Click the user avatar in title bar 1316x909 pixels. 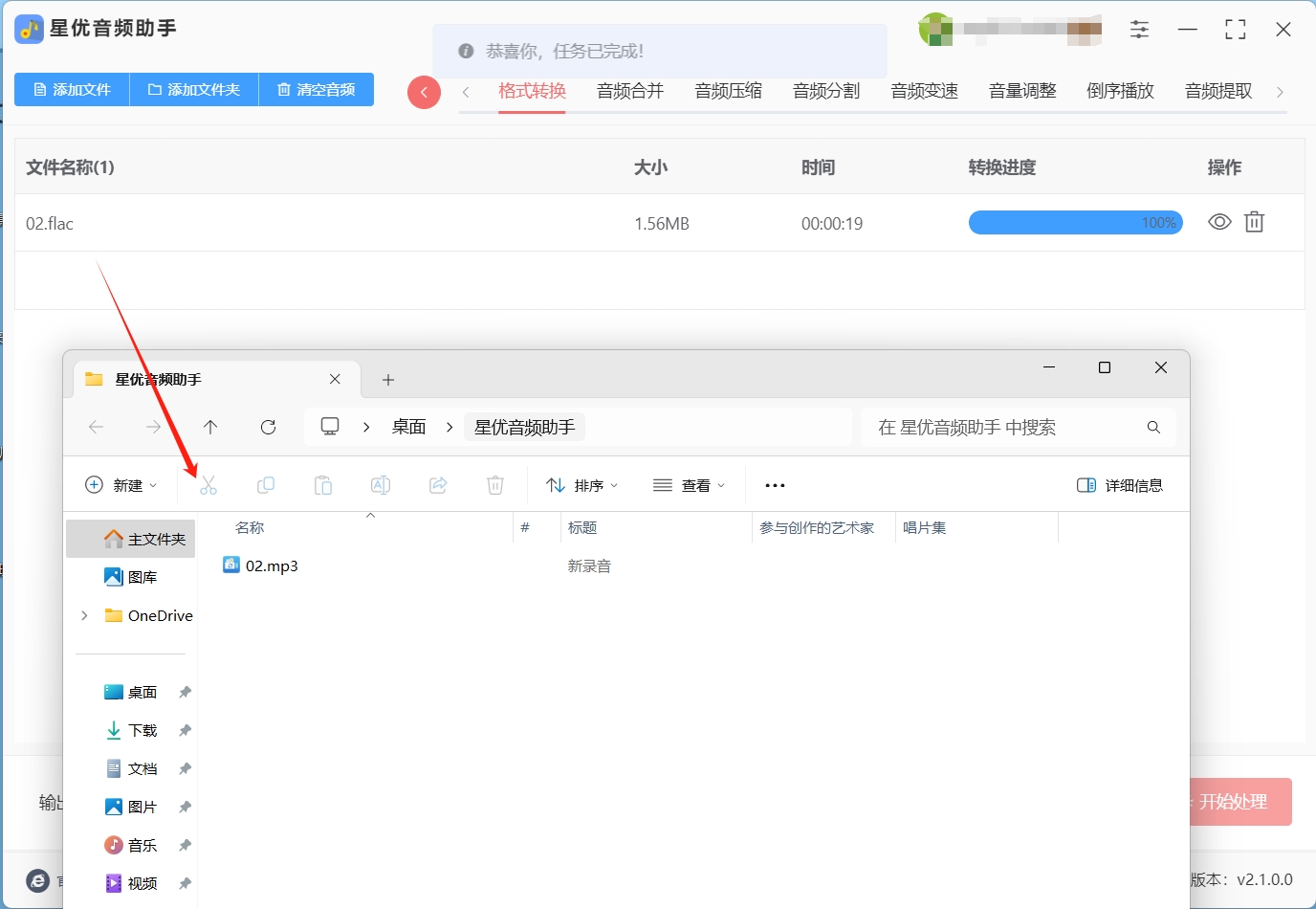936,30
